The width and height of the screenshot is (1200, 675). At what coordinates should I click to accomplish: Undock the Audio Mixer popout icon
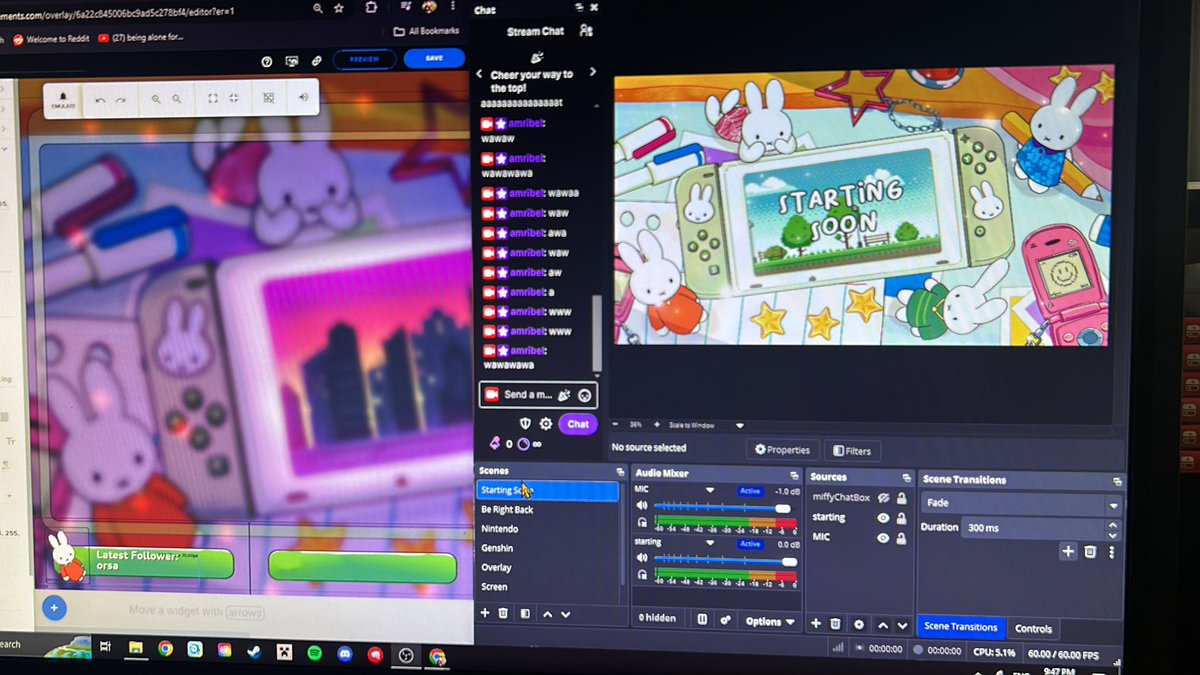pos(795,476)
